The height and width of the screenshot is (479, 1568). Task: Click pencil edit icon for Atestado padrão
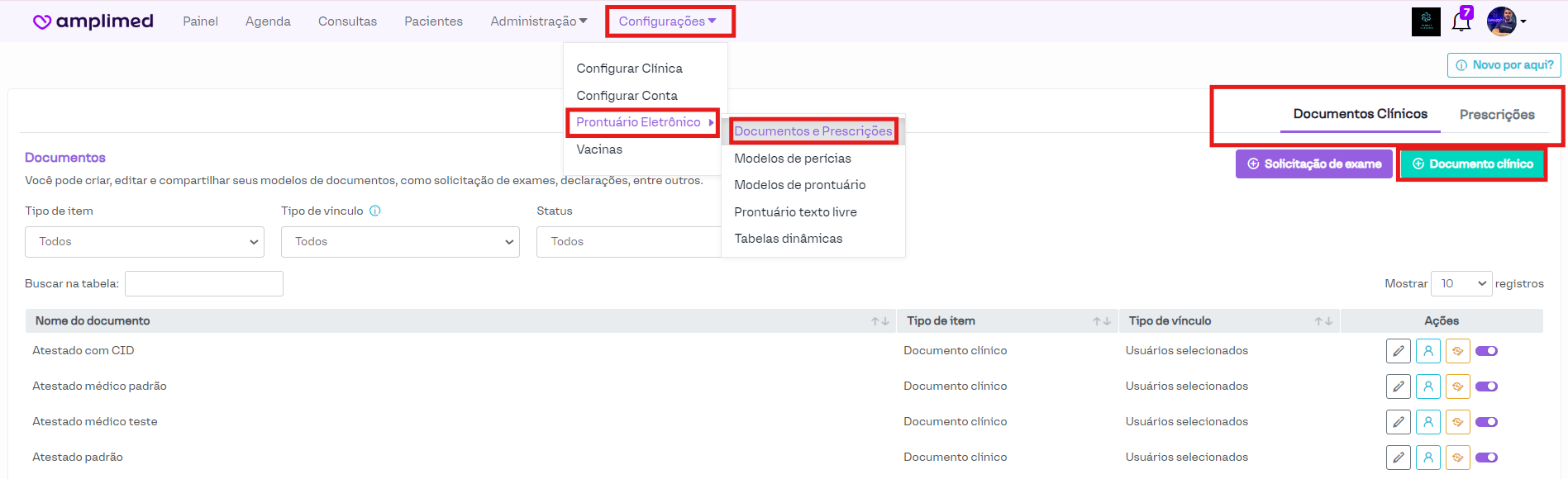click(x=1398, y=458)
